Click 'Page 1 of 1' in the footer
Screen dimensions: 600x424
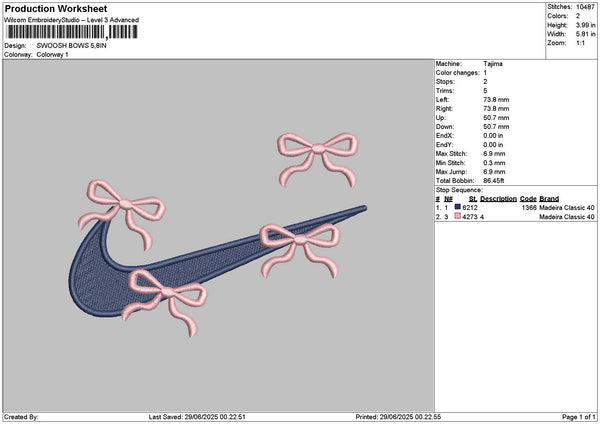coord(579,417)
